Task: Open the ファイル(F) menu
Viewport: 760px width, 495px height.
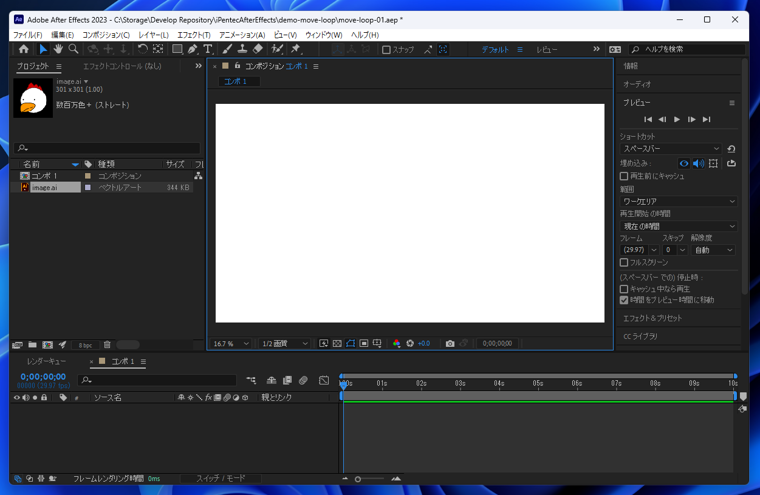Action: pos(28,35)
